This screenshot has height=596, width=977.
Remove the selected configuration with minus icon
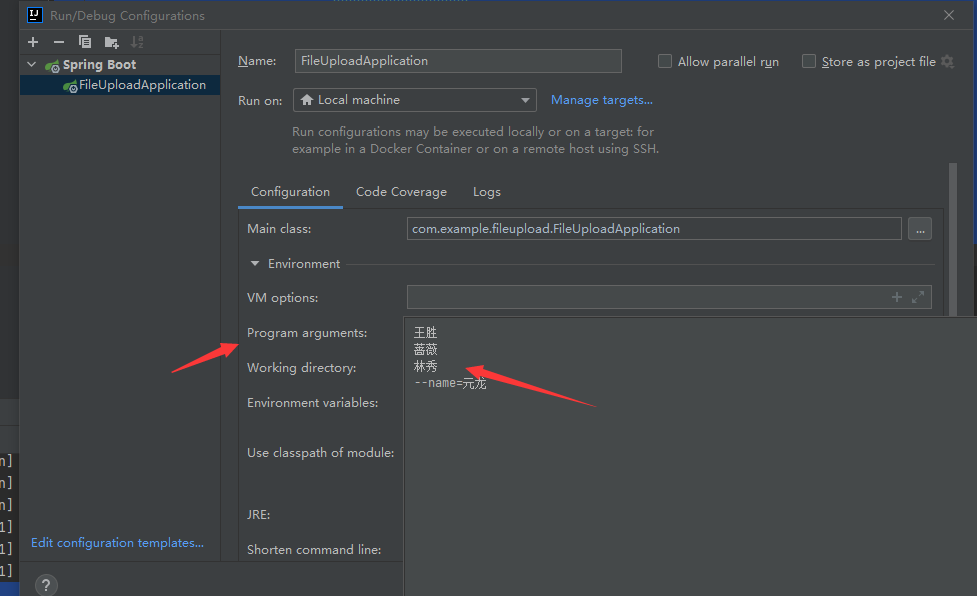click(x=59, y=42)
